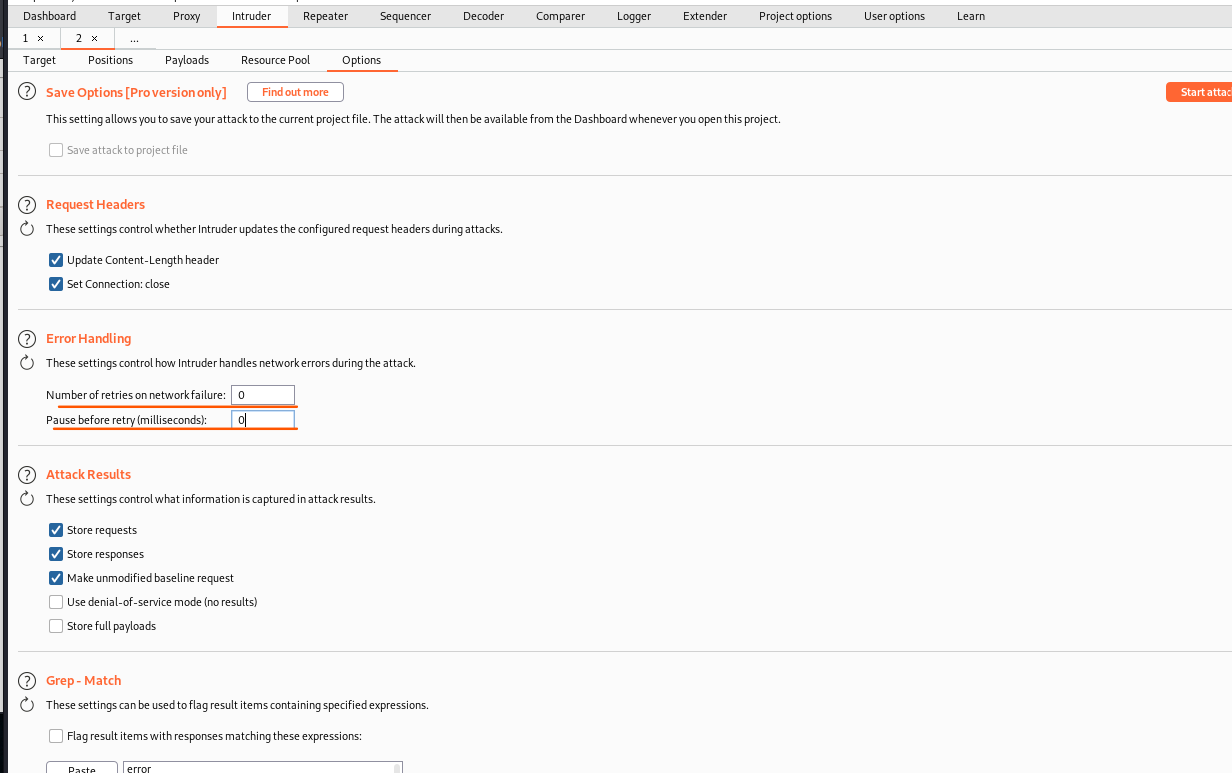The height and width of the screenshot is (773, 1232).
Task: Uncheck Update Content-Length header
Action: pyautogui.click(x=56, y=260)
